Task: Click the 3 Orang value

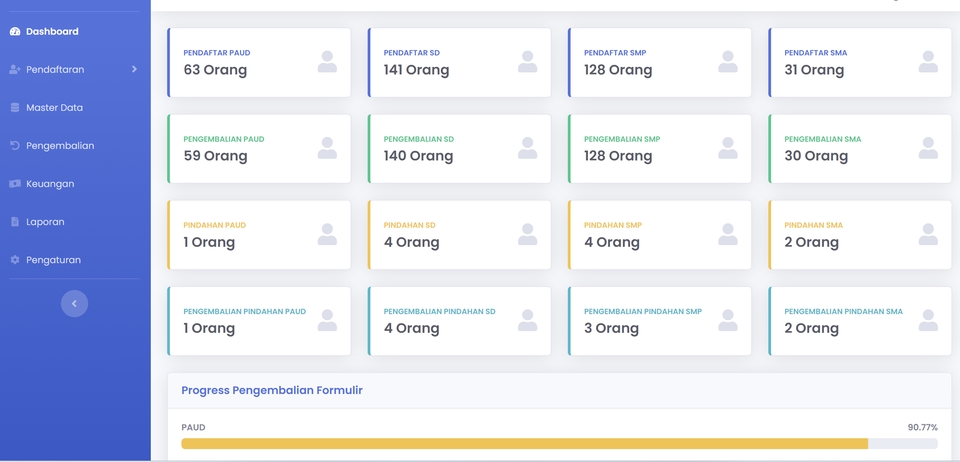Action: (611, 329)
